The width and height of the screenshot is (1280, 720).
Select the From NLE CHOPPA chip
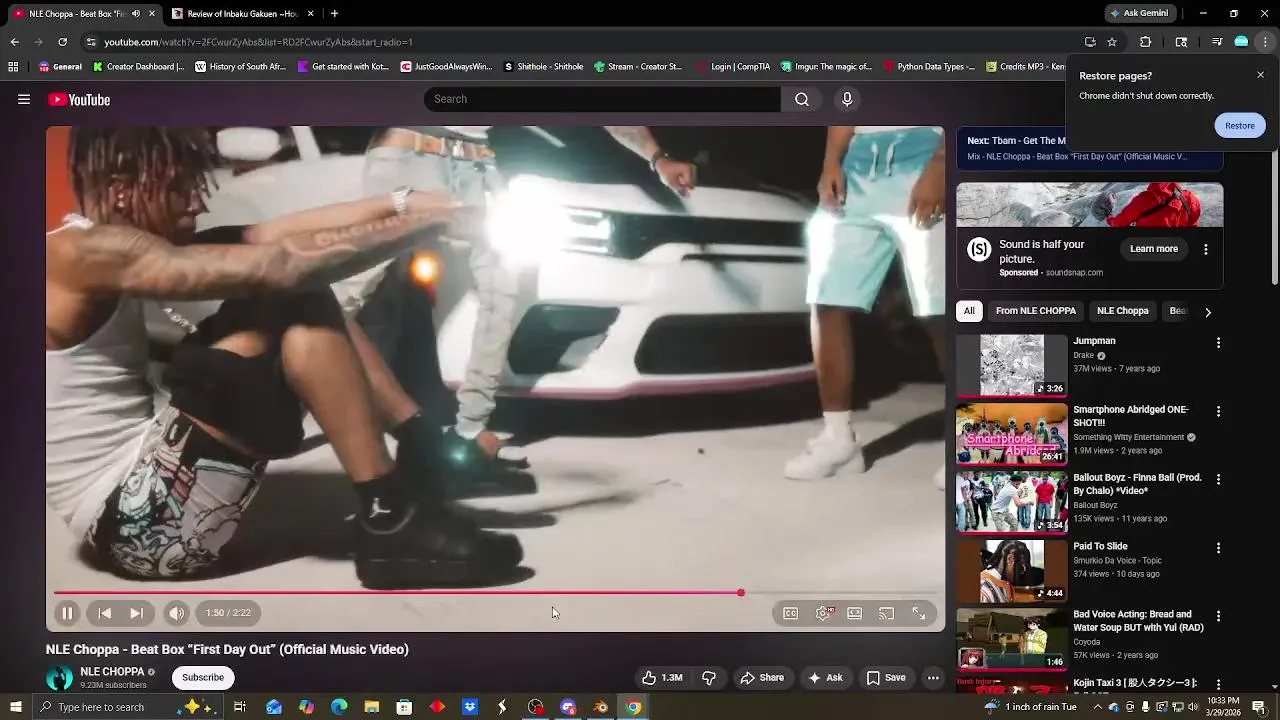1035,311
